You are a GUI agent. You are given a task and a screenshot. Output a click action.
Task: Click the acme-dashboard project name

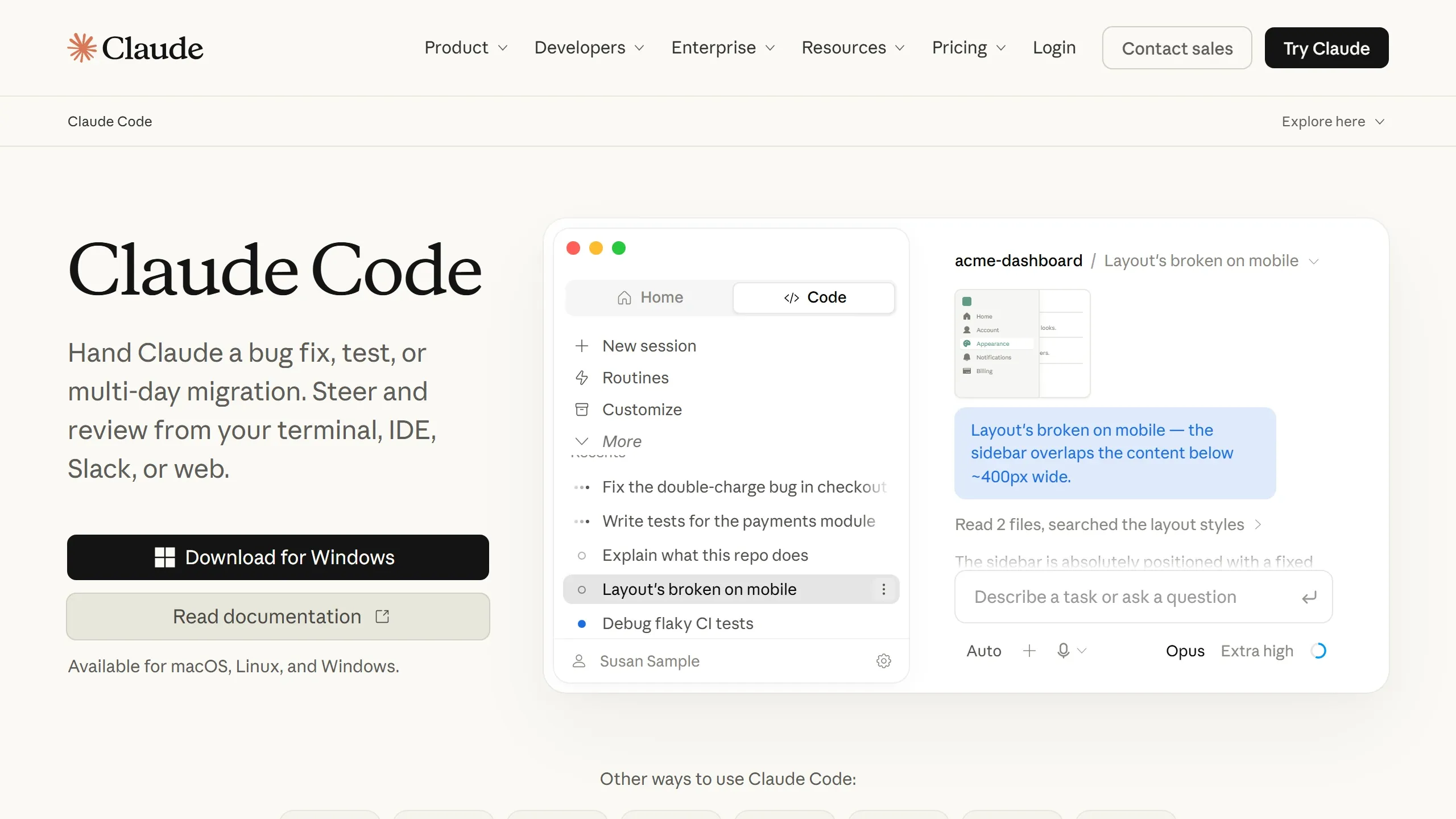coord(1018,261)
